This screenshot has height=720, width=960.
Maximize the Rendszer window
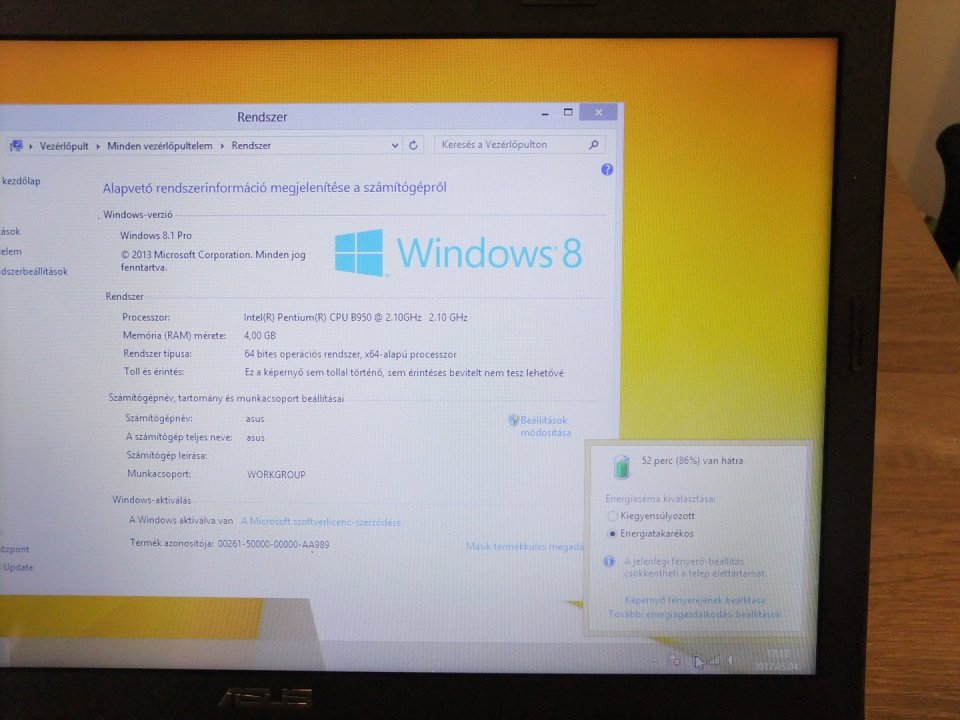[568, 113]
